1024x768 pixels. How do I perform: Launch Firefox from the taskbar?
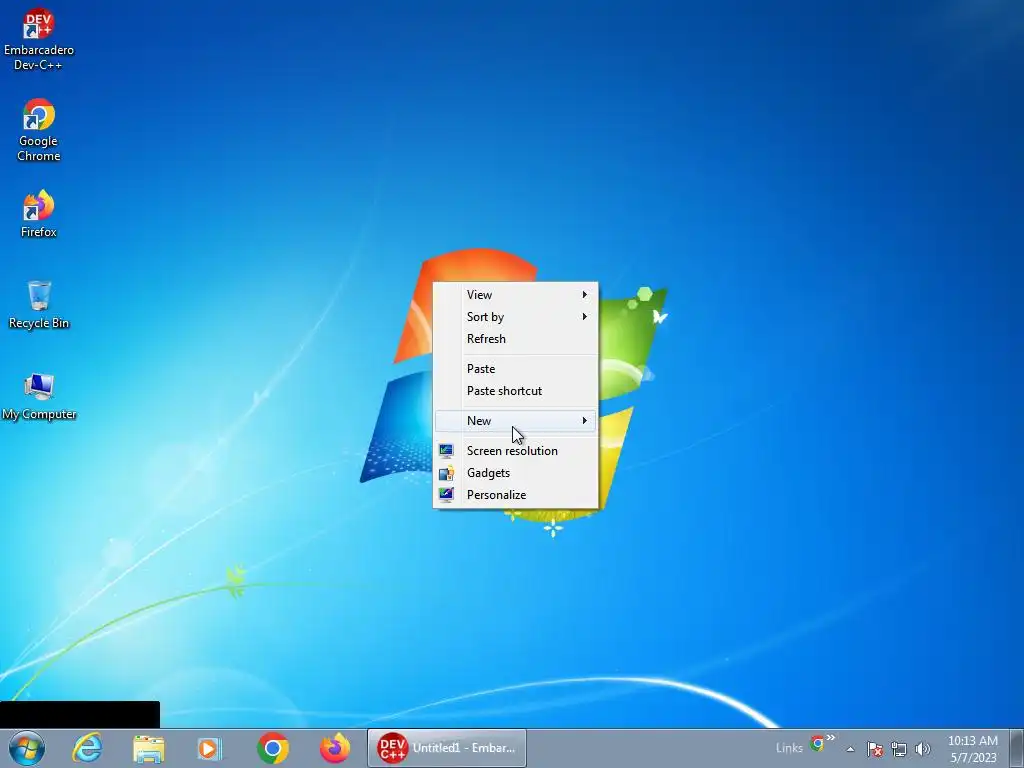[334, 748]
